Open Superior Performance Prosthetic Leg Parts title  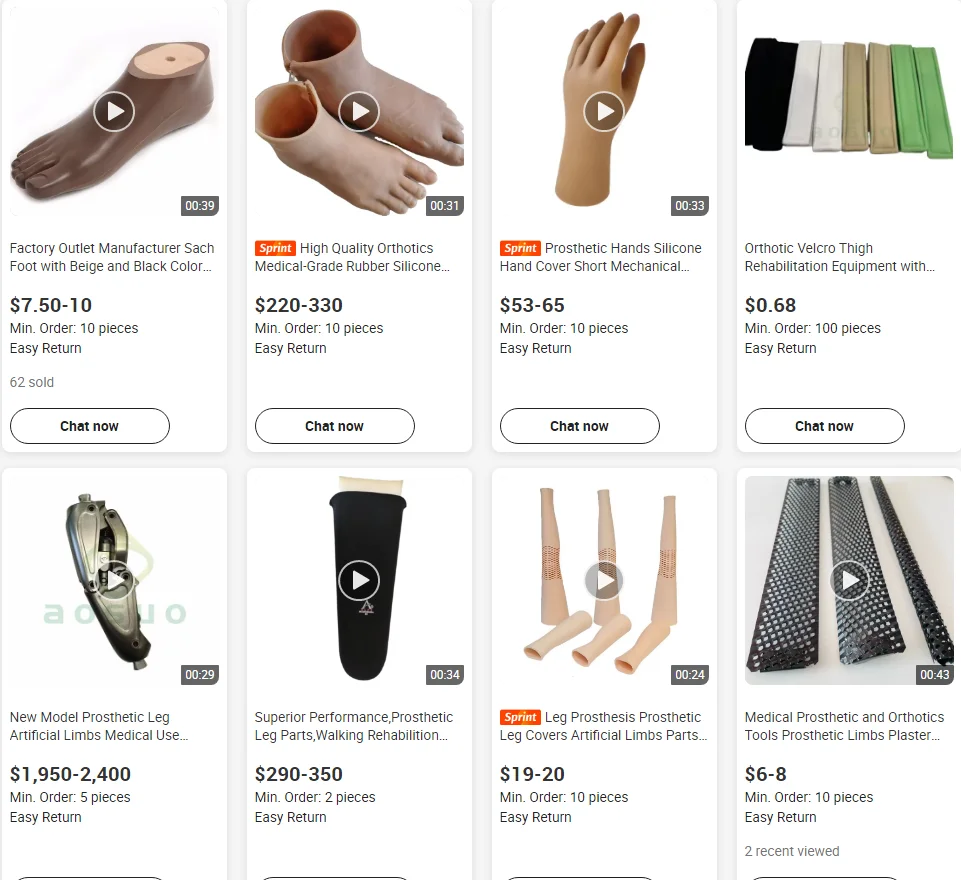point(354,726)
